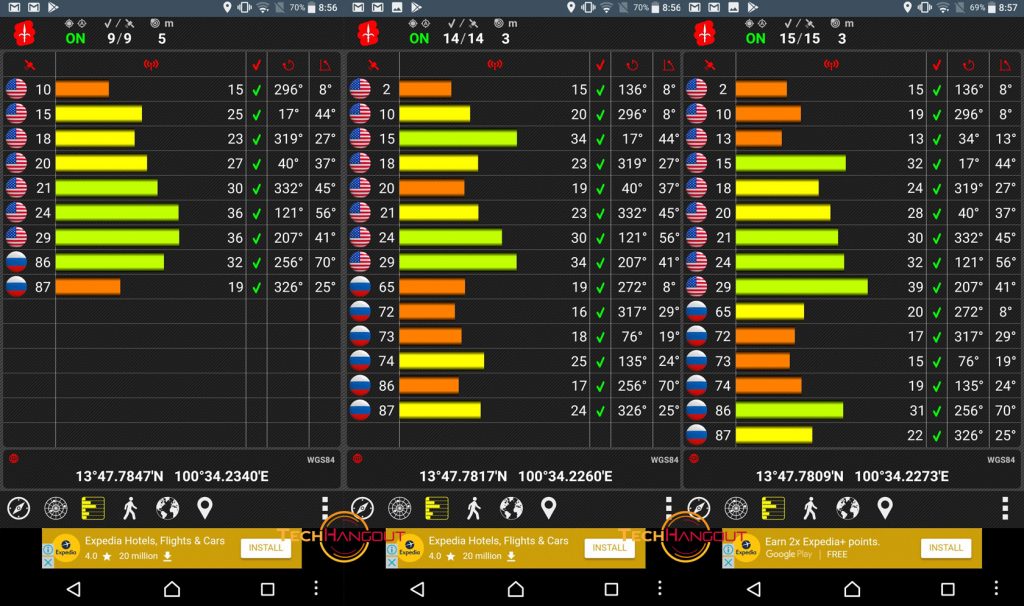The width and height of the screenshot is (1024, 606).
Task: Sort by used-in-fix checkmark header on 14/14 screen
Action: click(x=600, y=65)
